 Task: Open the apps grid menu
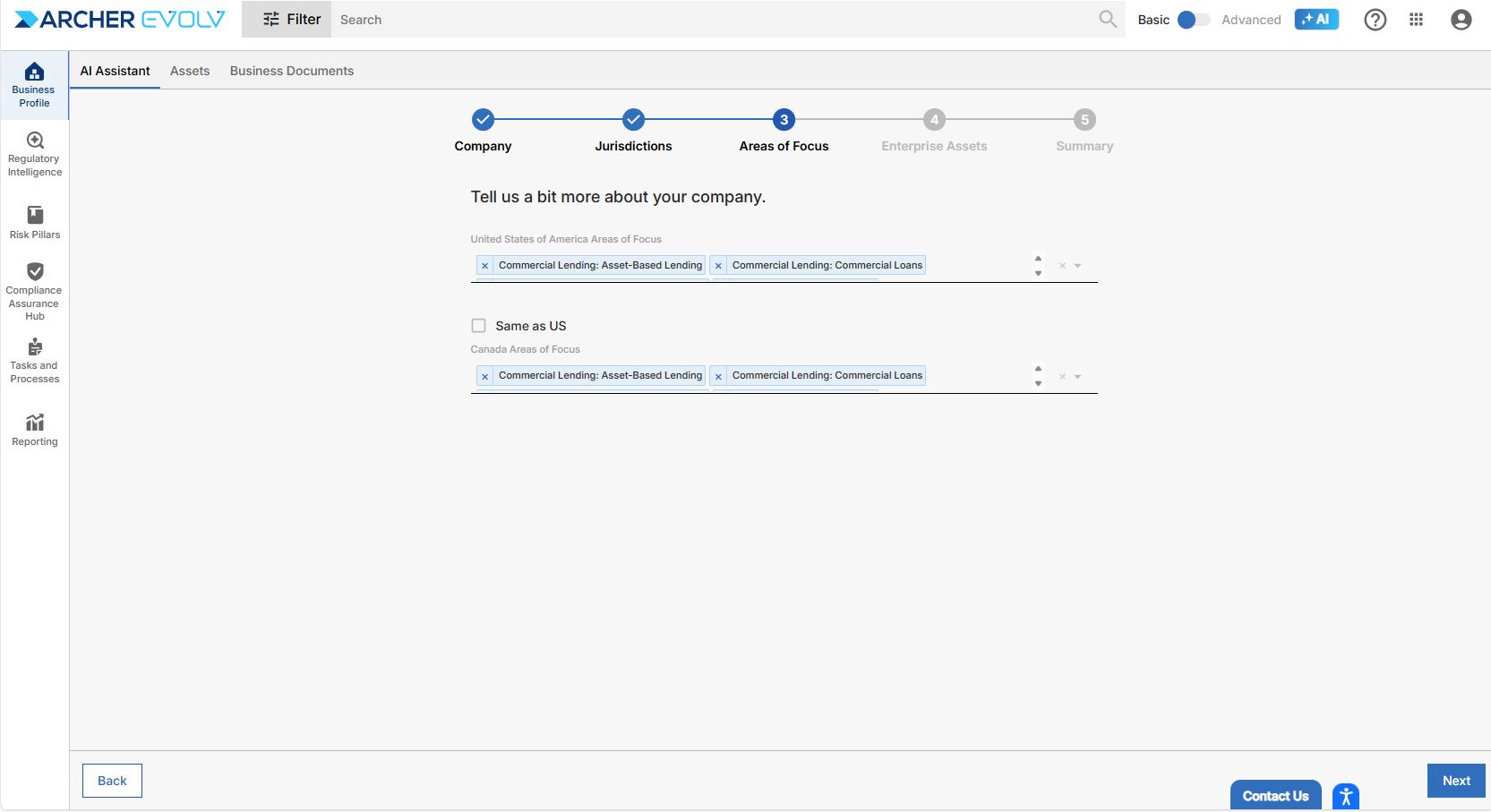(1416, 20)
